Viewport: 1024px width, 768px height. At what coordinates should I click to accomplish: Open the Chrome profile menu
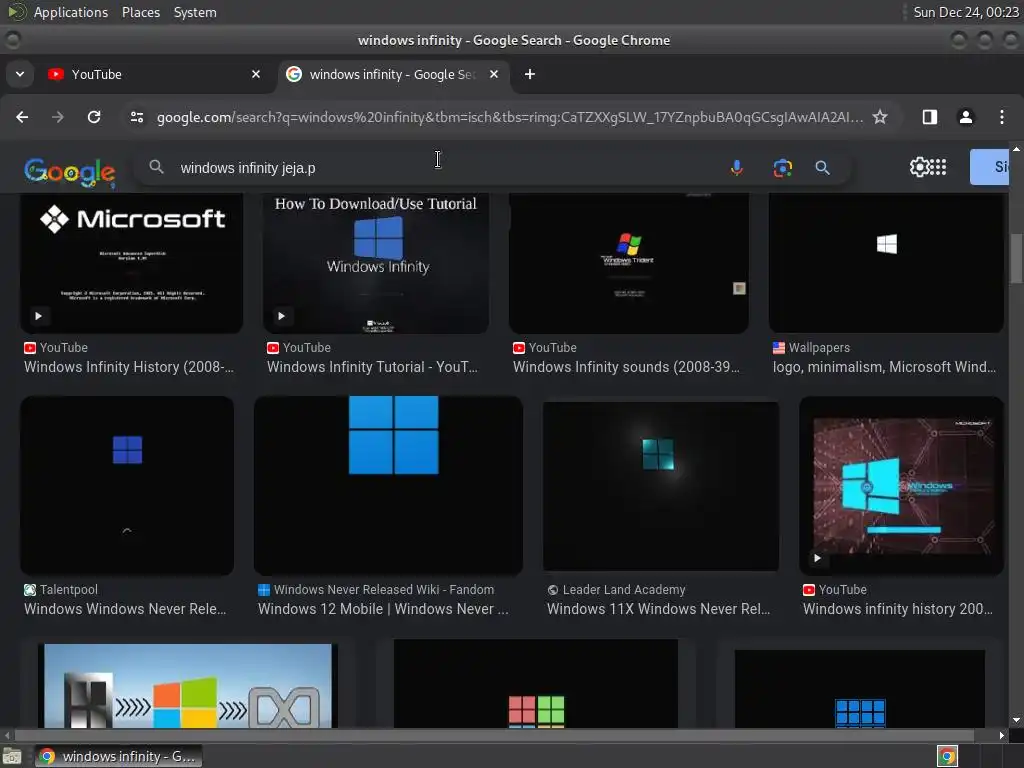point(965,117)
